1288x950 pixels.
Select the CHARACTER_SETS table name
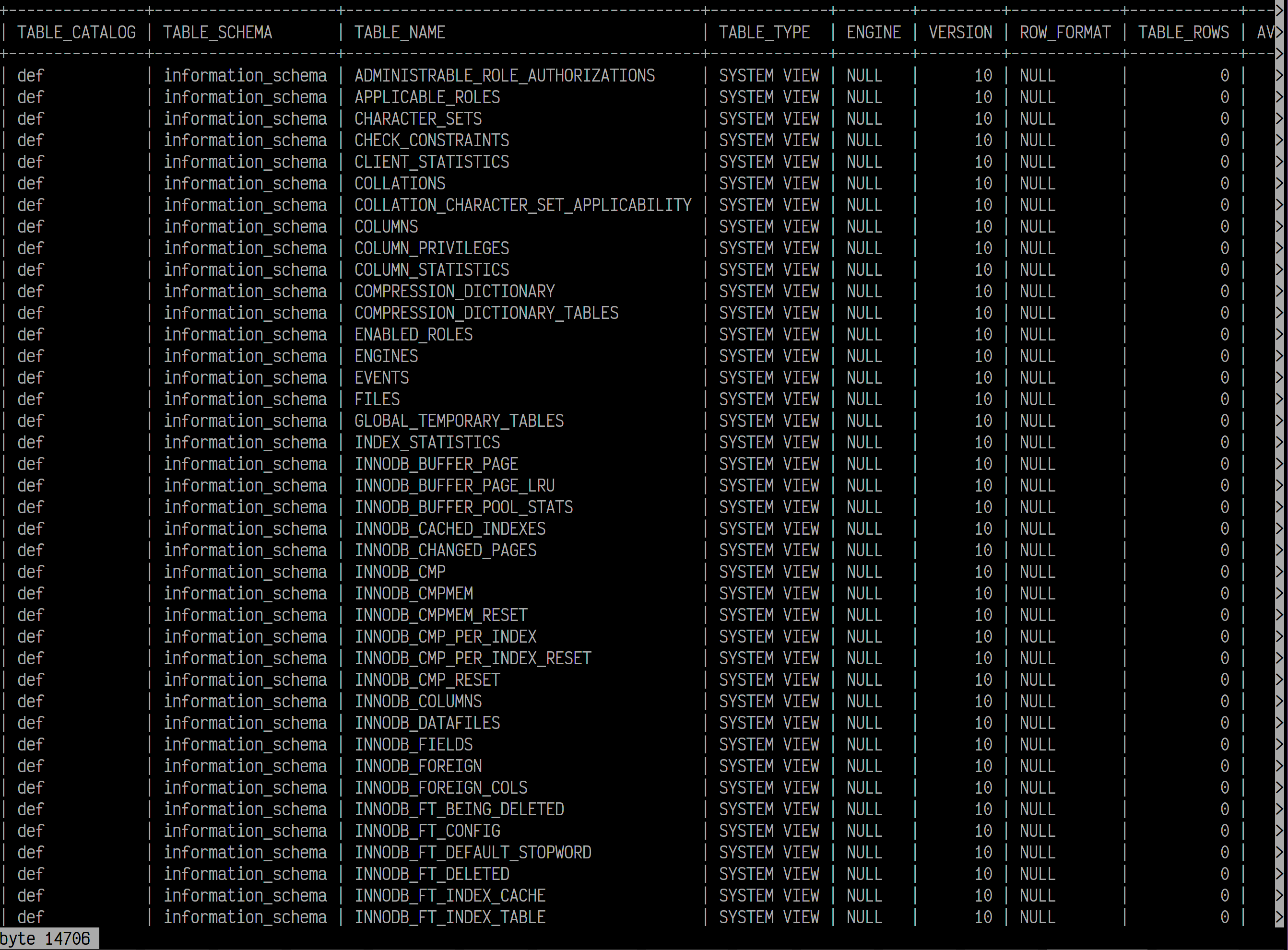418,118
